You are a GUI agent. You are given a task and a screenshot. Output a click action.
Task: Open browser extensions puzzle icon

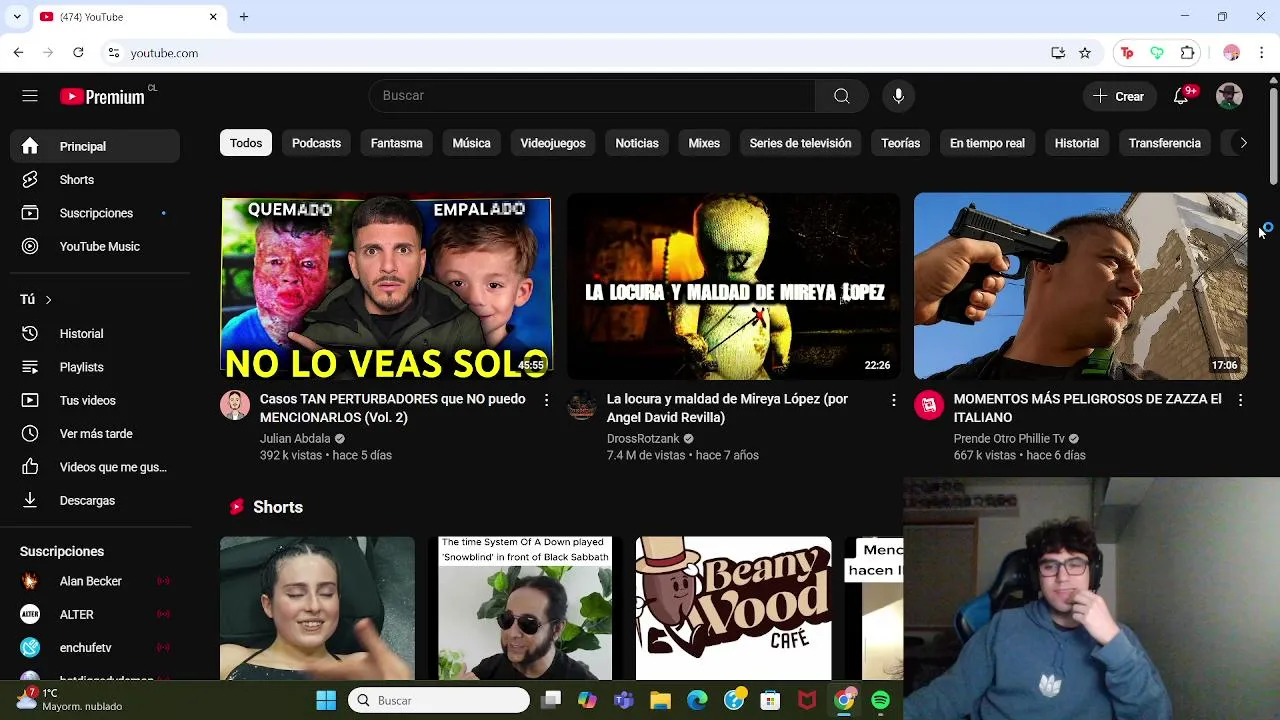point(1188,53)
